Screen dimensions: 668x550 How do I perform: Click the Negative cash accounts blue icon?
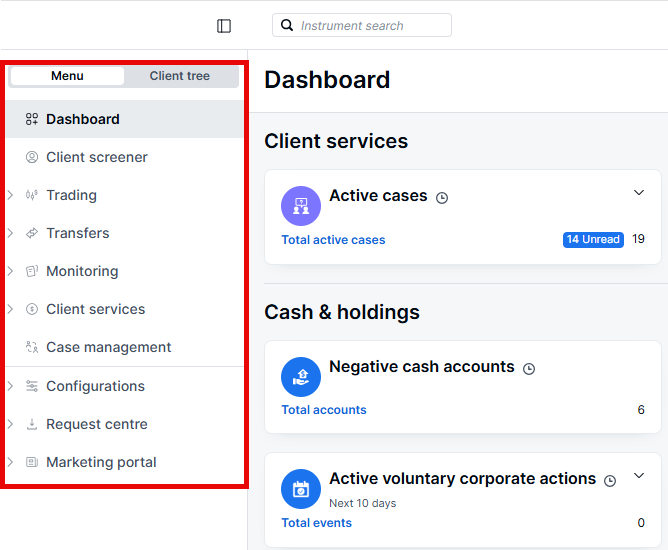[x=301, y=376]
